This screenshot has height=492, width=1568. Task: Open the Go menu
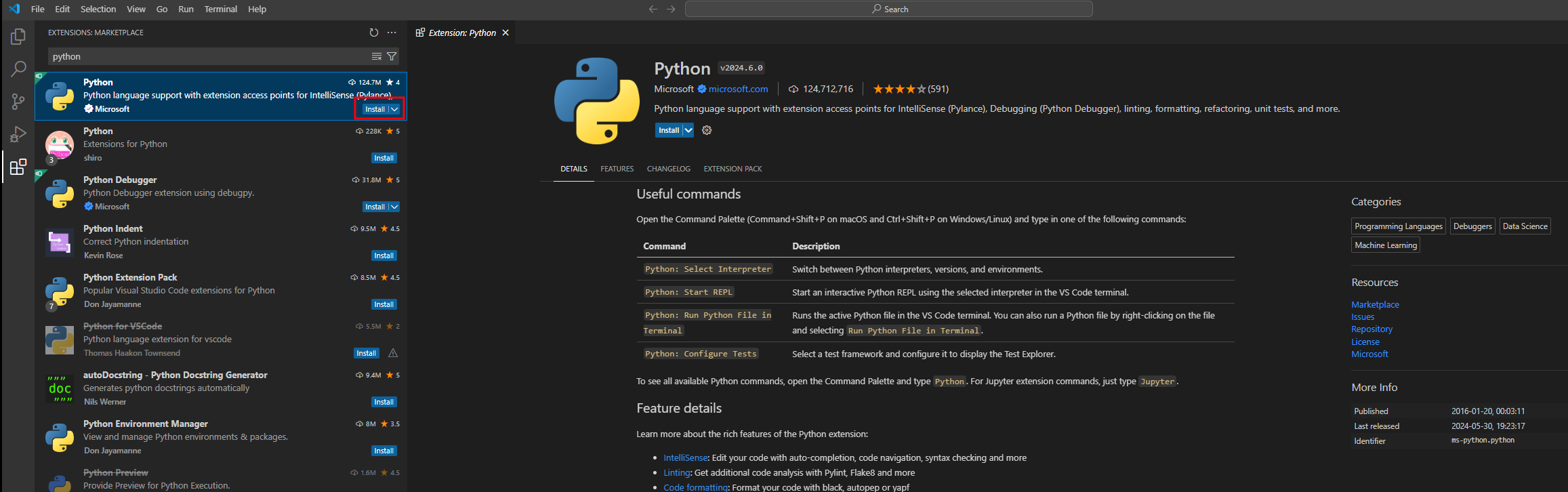point(162,9)
